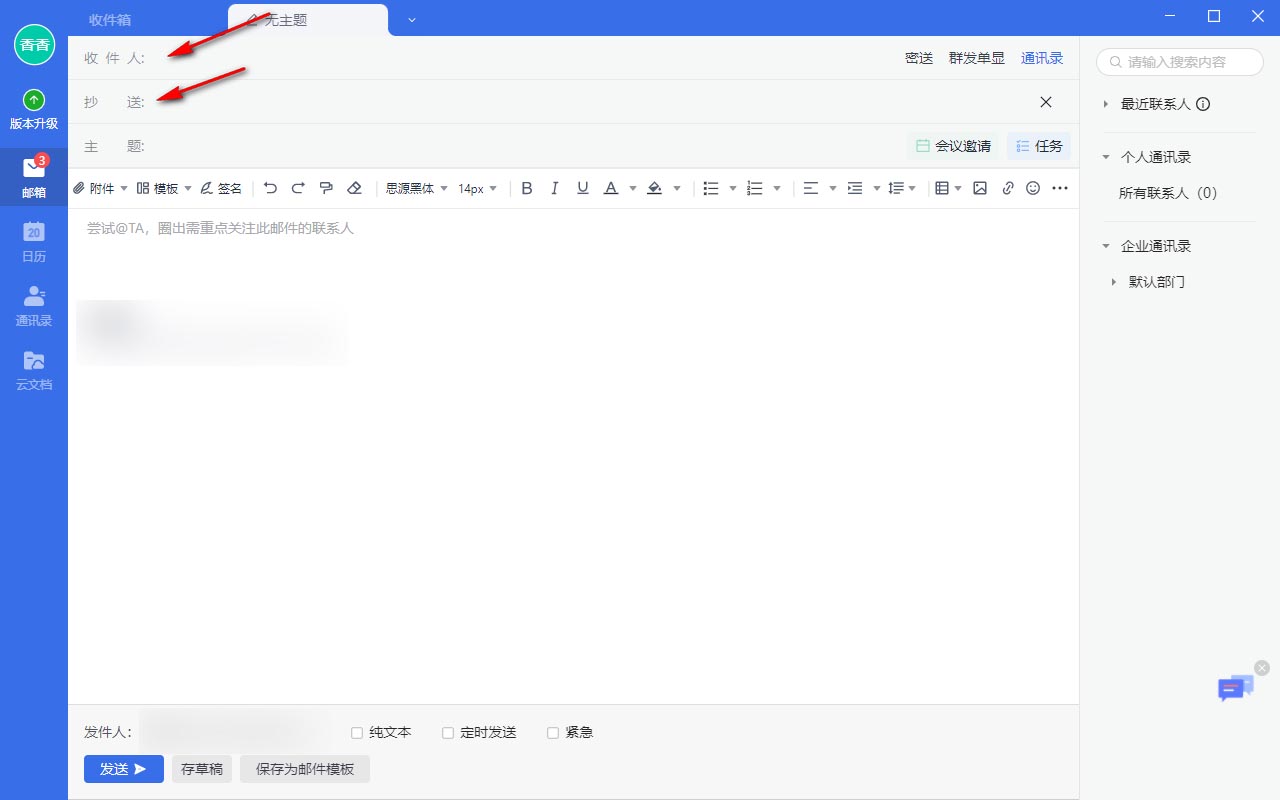Open the 日历 calendar in sidebar

point(34,241)
